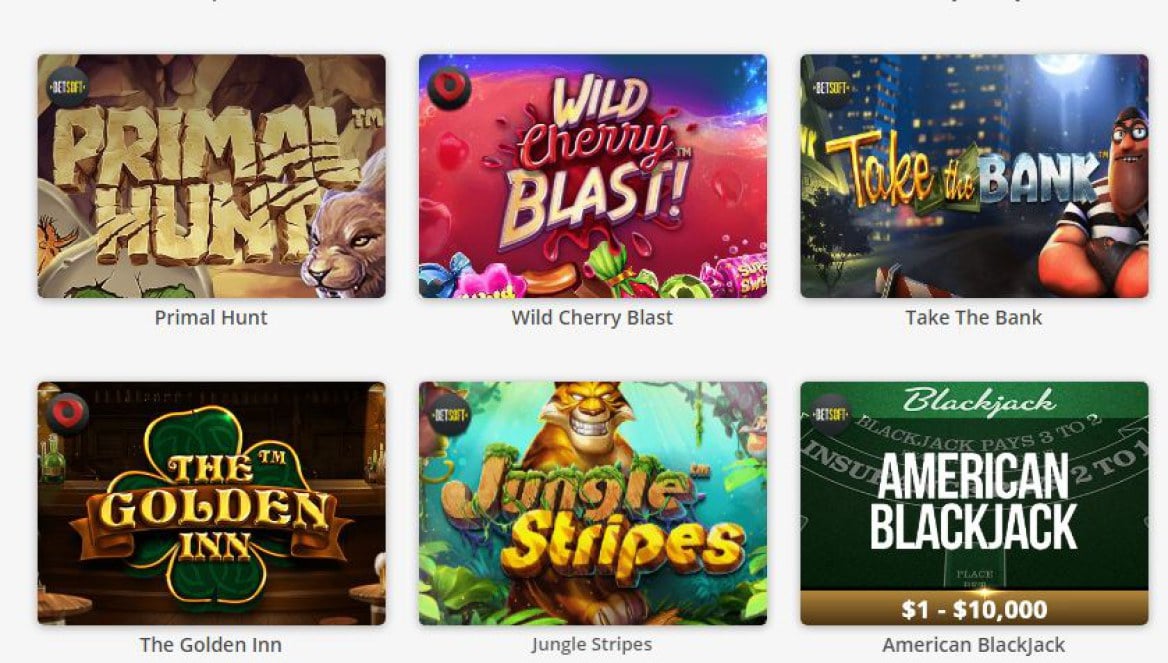This screenshot has height=663, width=1168.
Task: Open the Jungle Stripes tiger thumbnail
Action: 593,504
